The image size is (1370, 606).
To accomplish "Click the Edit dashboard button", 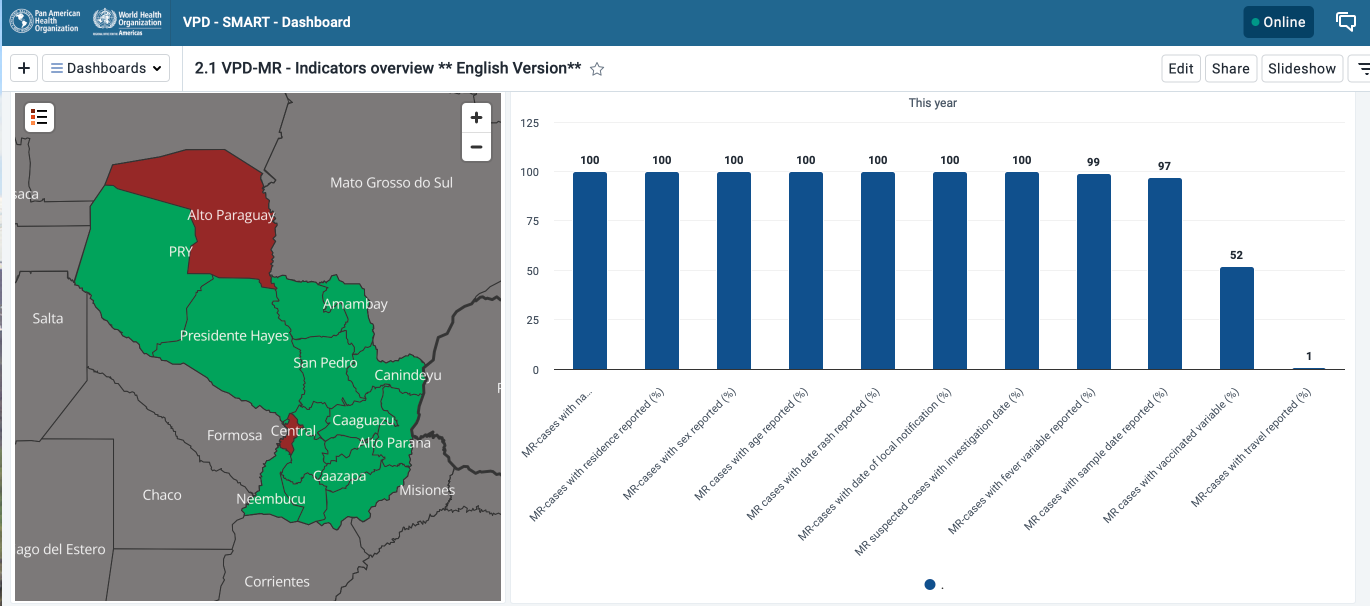I will click(x=1181, y=68).
